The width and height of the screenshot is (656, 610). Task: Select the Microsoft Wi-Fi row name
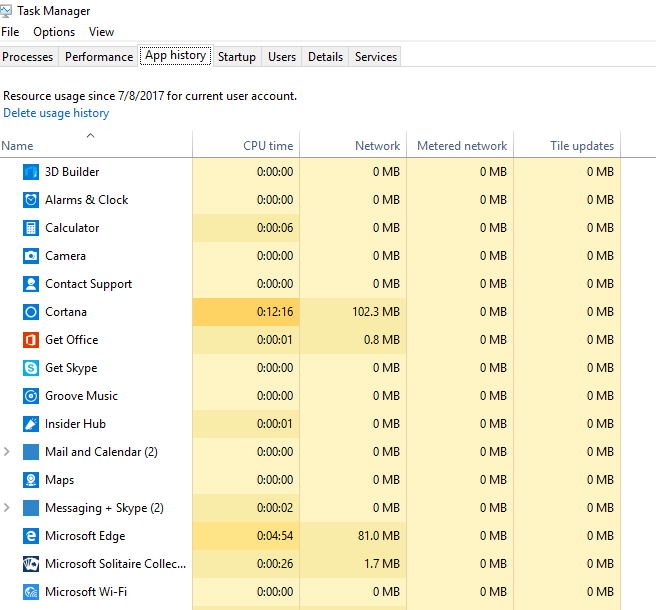point(86,592)
